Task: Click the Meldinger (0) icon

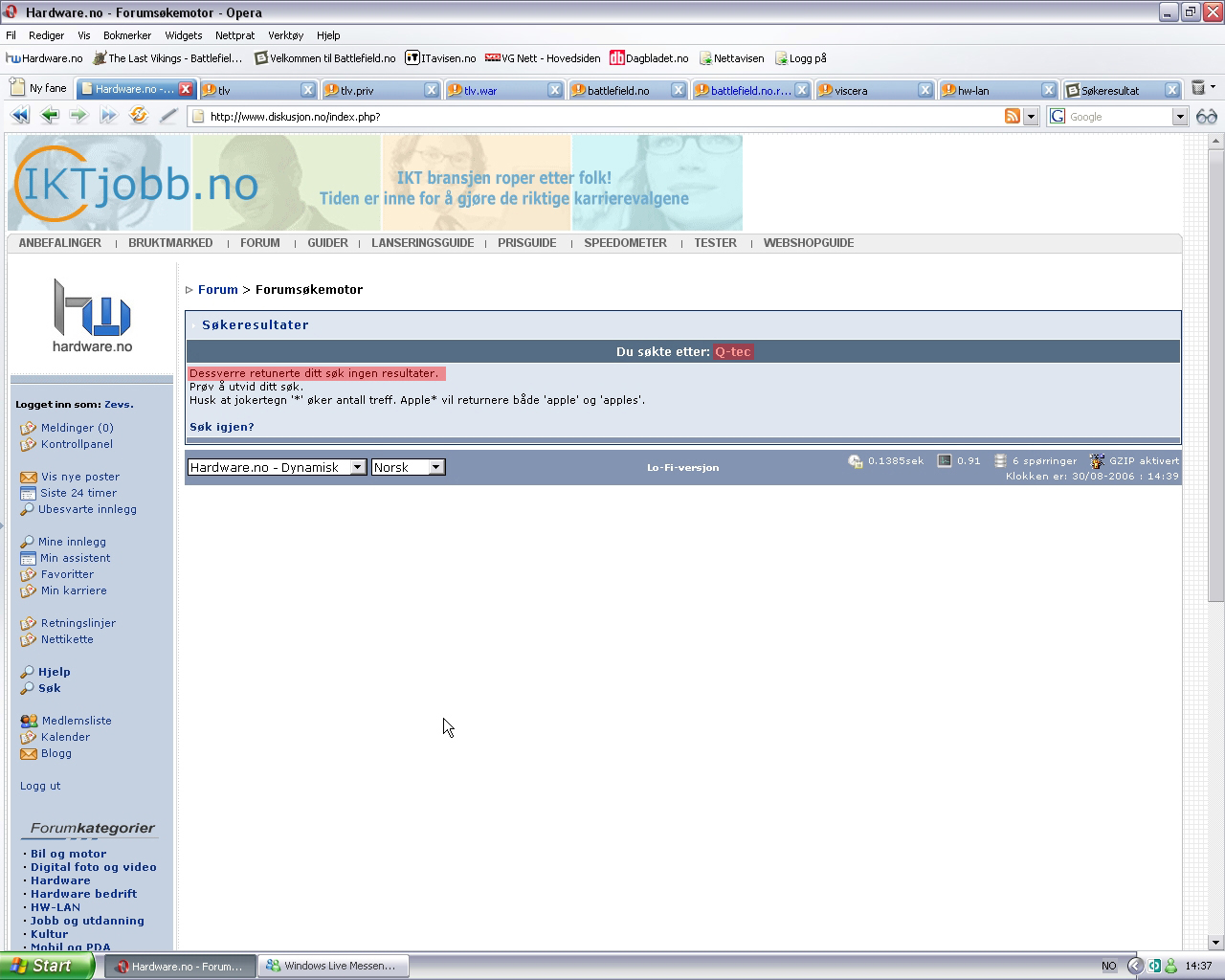Action: [x=28, y=428]
